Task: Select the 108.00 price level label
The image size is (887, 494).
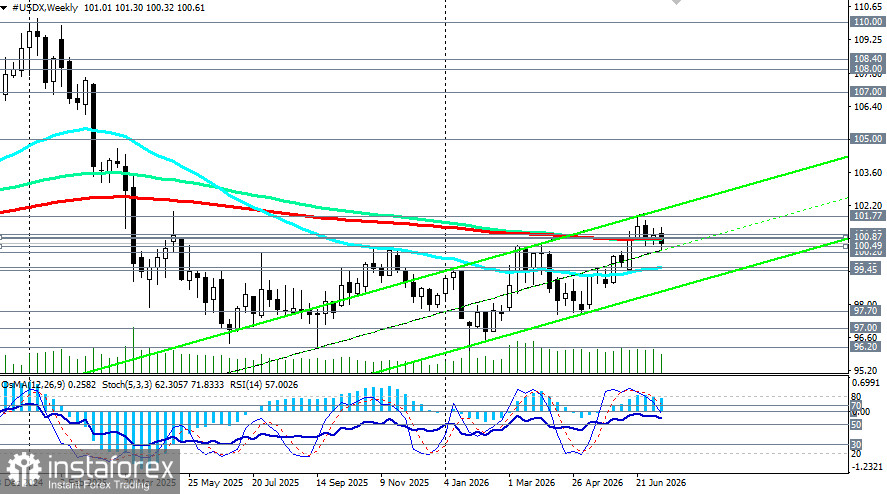Action: (x=867, y=69)
